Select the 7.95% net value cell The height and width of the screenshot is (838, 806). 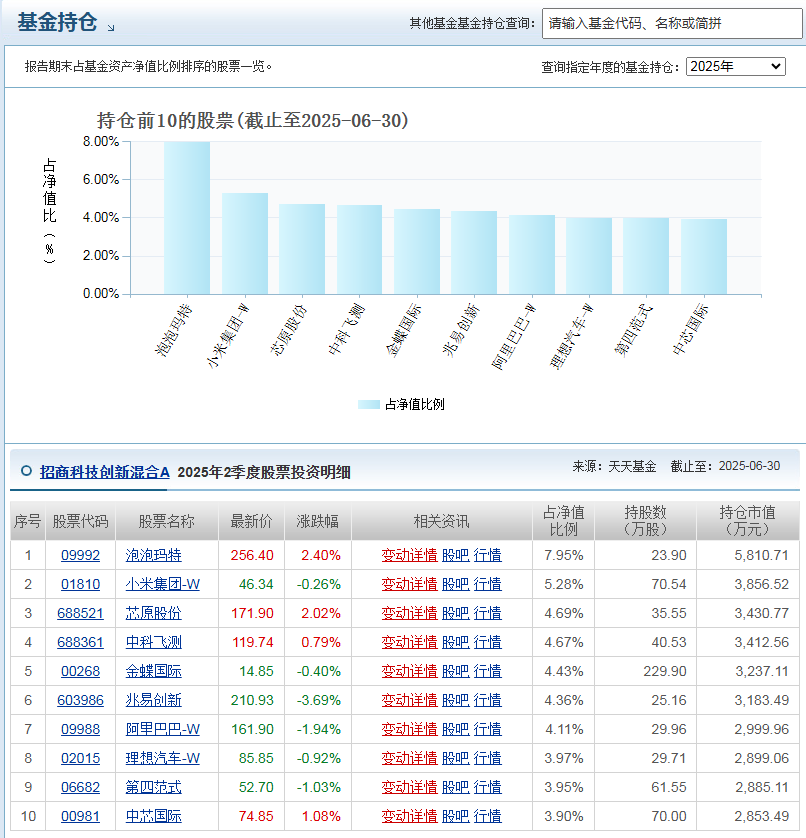563,555
